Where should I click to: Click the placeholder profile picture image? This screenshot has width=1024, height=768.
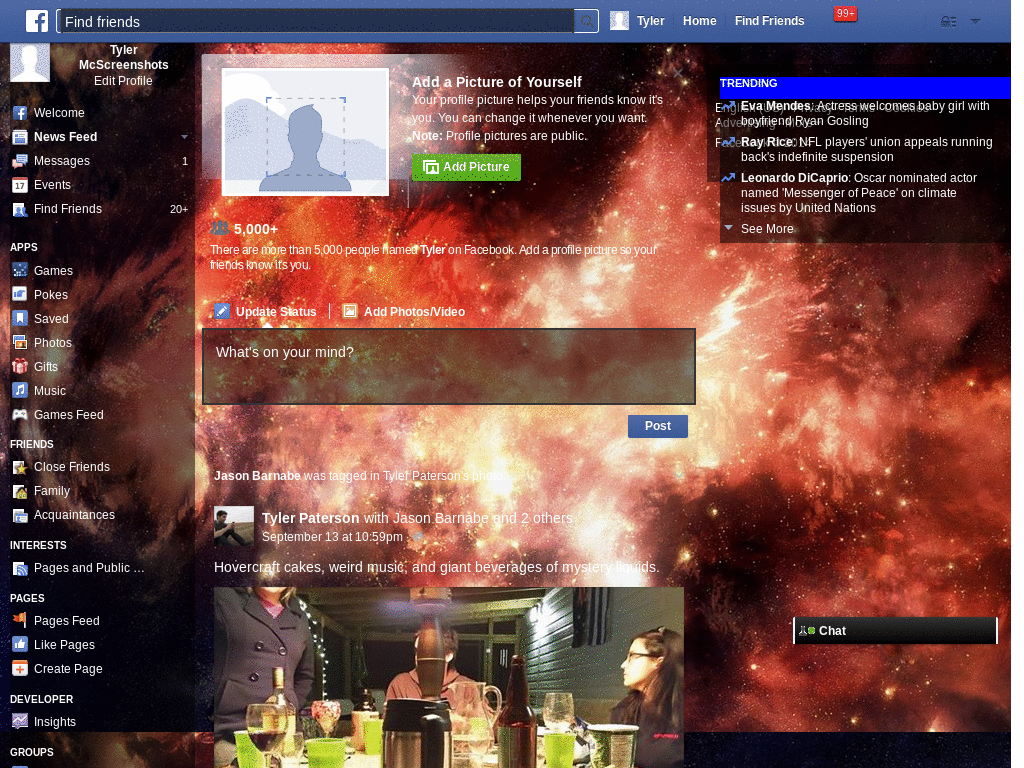305,132
